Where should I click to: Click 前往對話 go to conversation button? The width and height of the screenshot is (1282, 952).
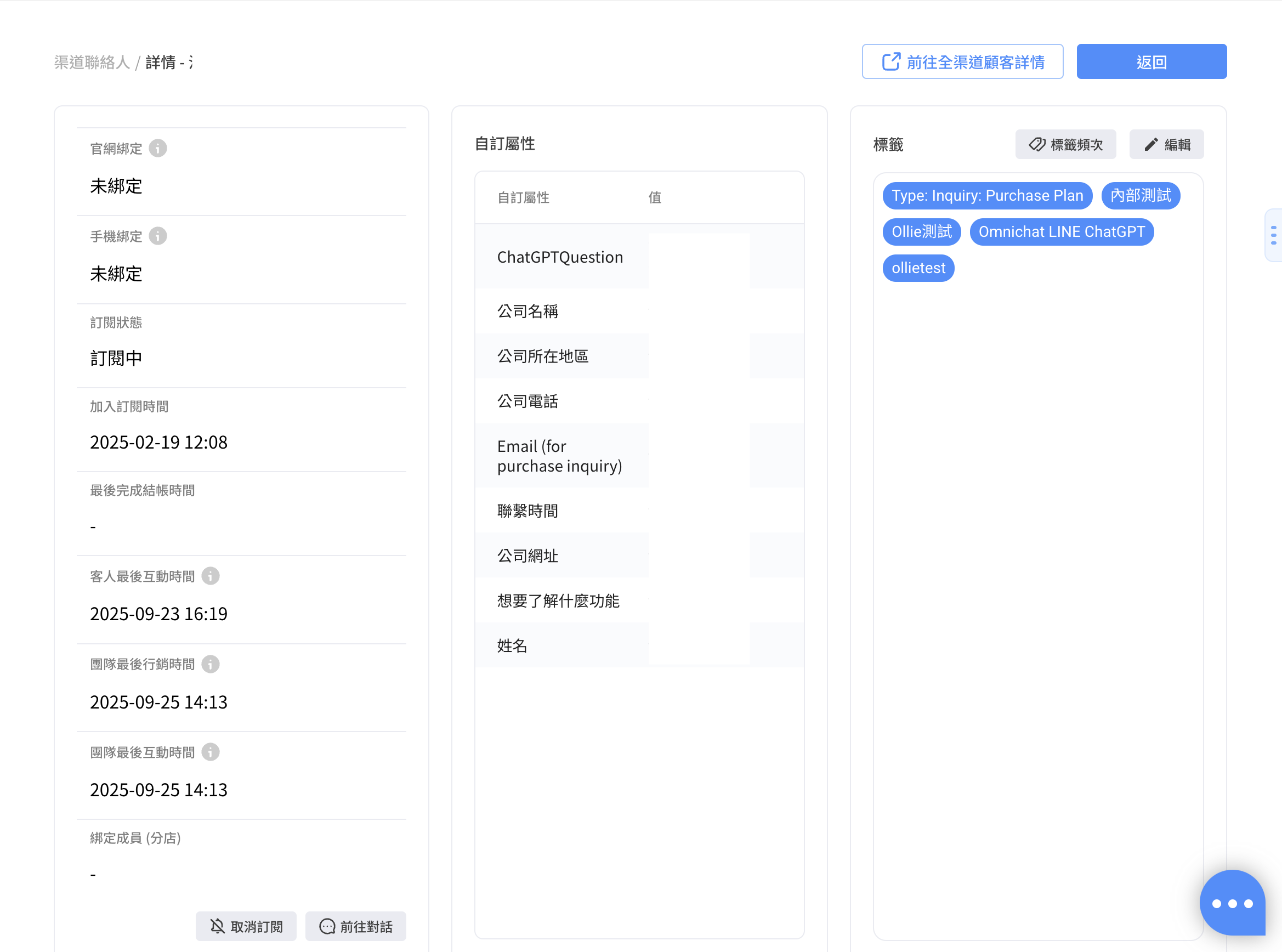[x=355, y=926]
